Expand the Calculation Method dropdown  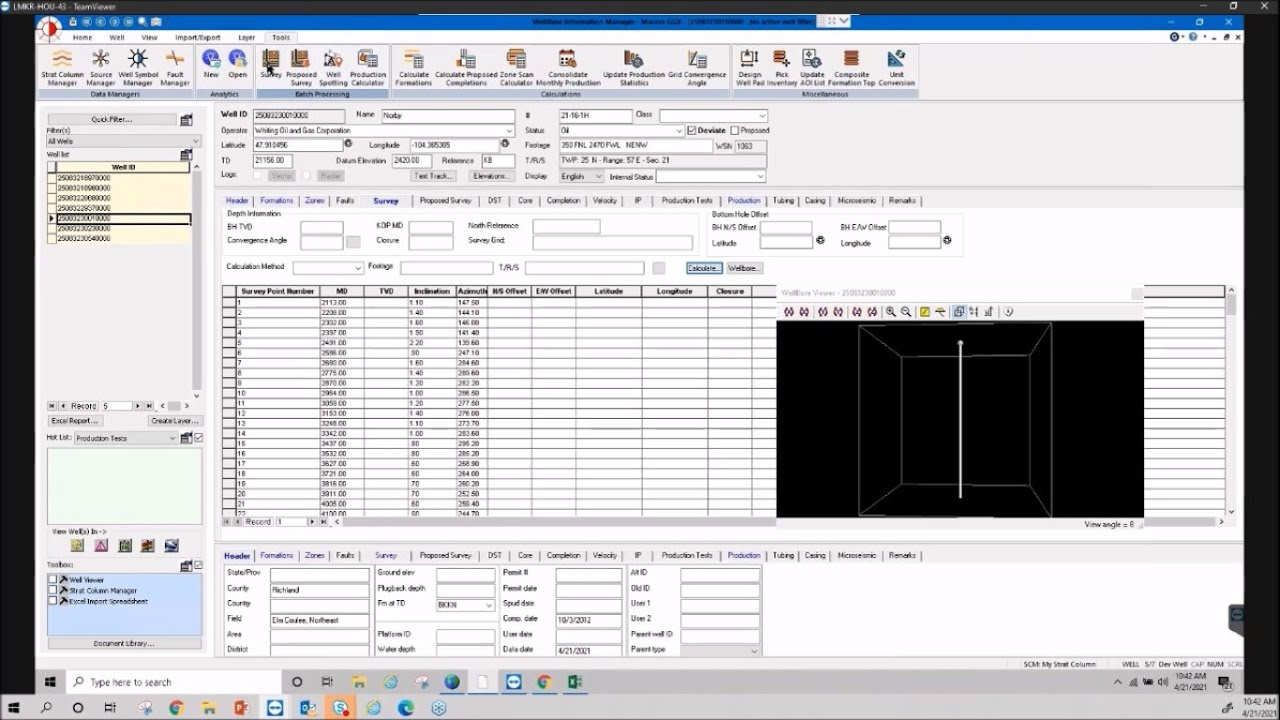(357, 268)
